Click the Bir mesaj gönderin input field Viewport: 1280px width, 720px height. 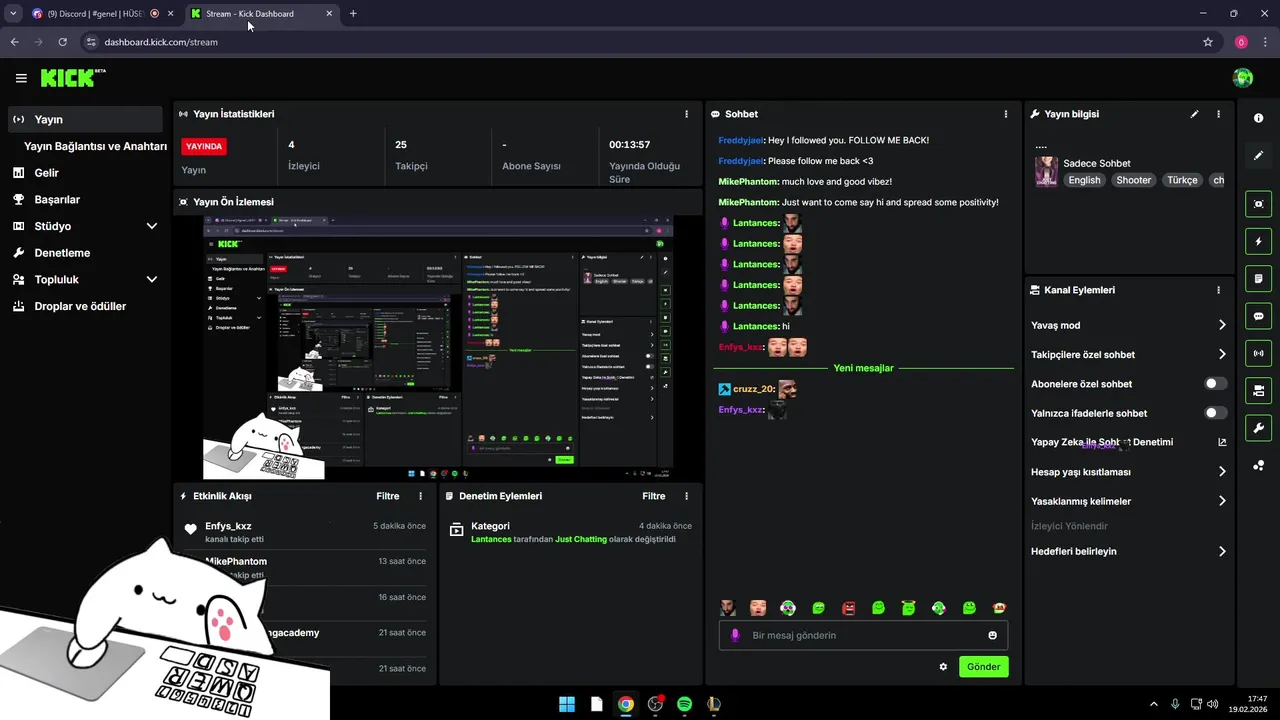pyautogui.click(x=863, y=635)
